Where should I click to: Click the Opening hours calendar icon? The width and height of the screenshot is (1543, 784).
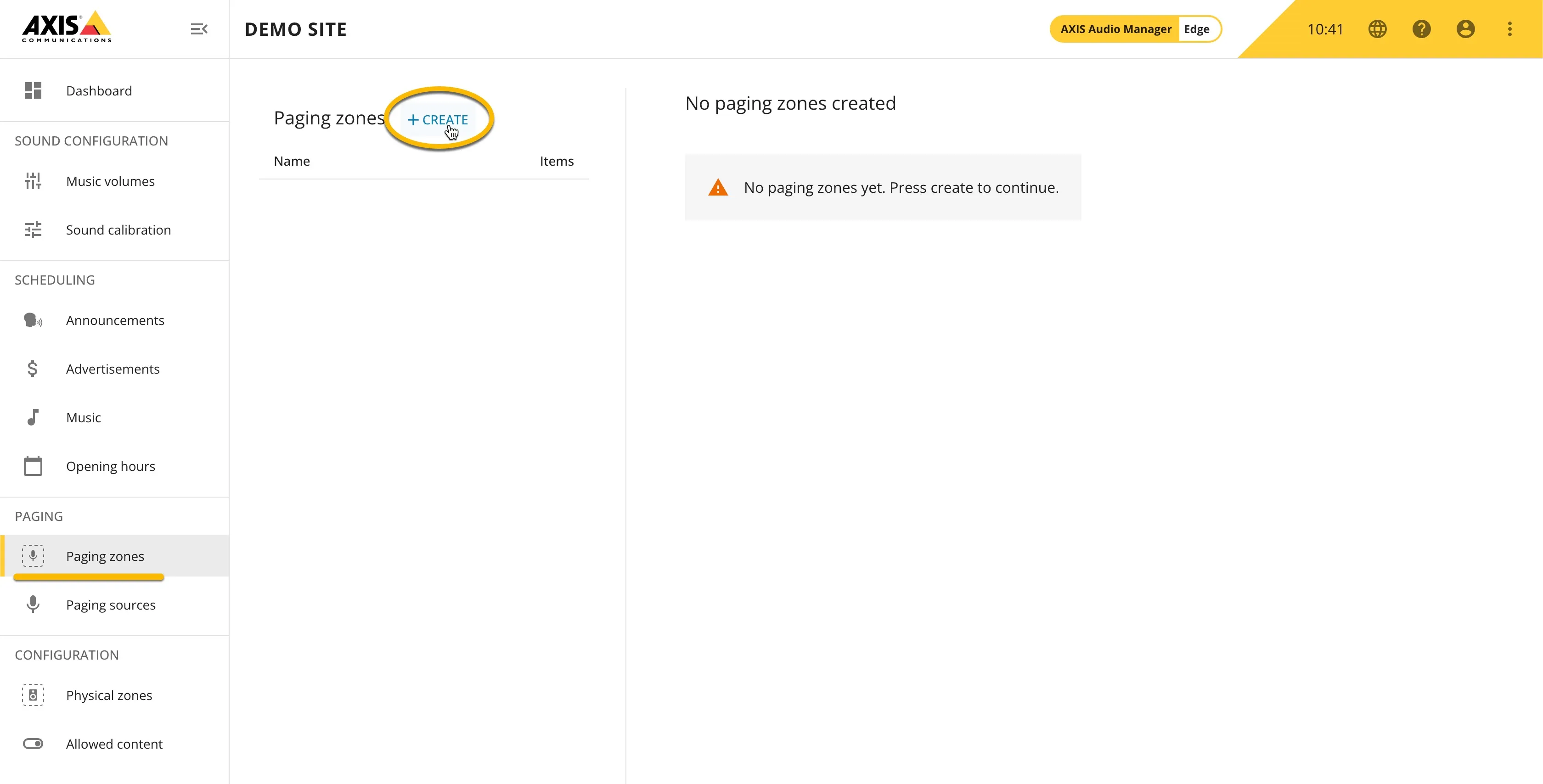33,466
